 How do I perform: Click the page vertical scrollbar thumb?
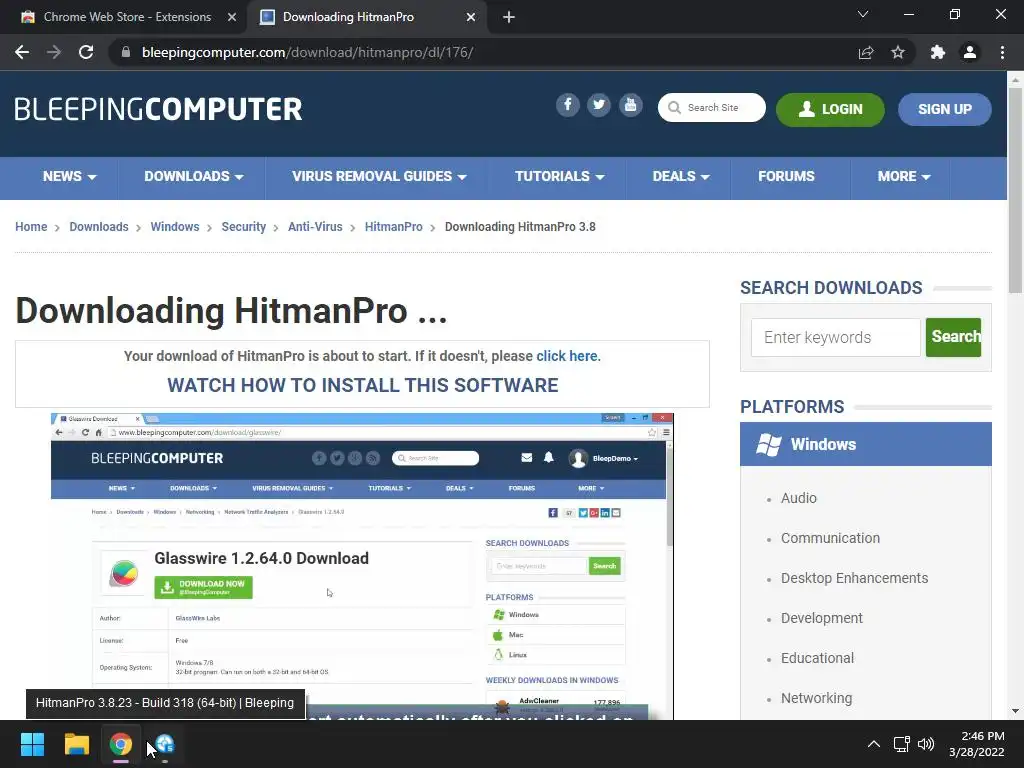click(x=1015, y=189)
